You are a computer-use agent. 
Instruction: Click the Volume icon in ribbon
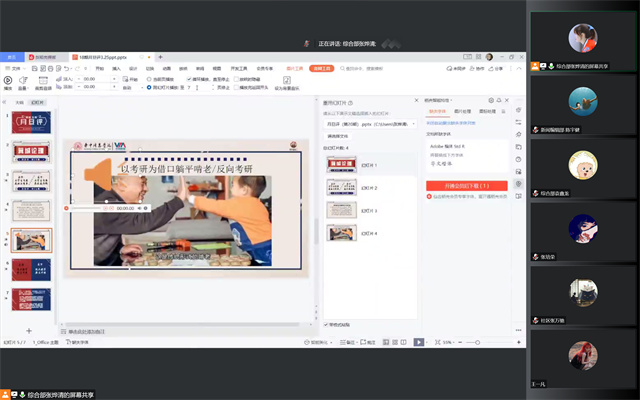pos(21,80)
